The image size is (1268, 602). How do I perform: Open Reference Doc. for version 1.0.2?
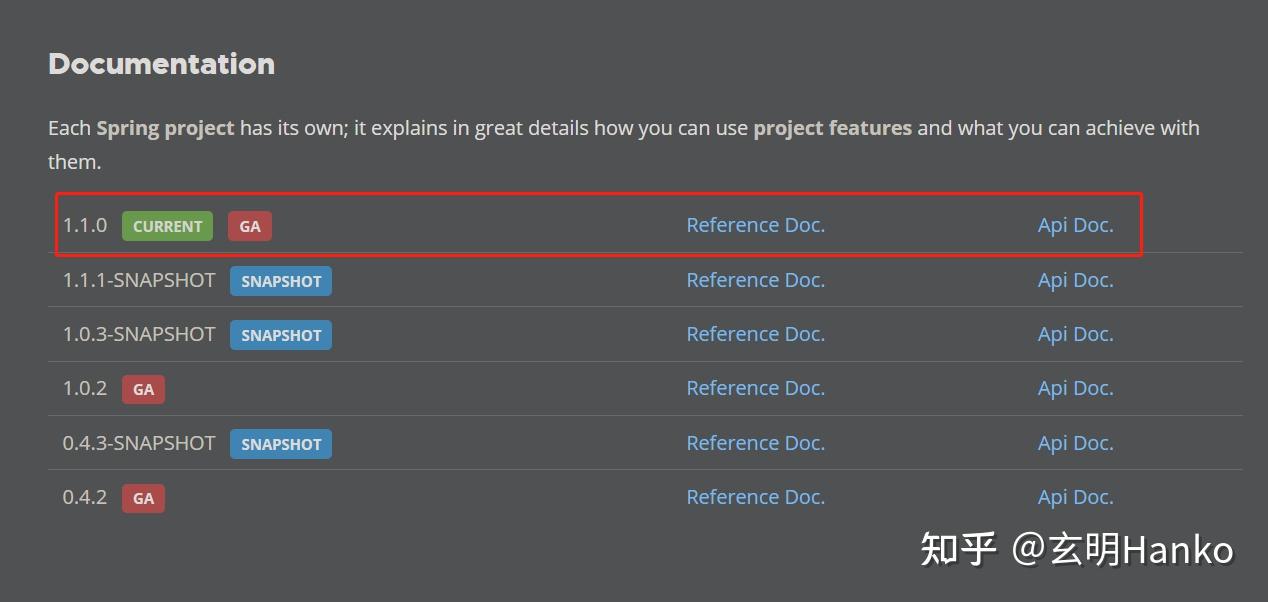755,389
